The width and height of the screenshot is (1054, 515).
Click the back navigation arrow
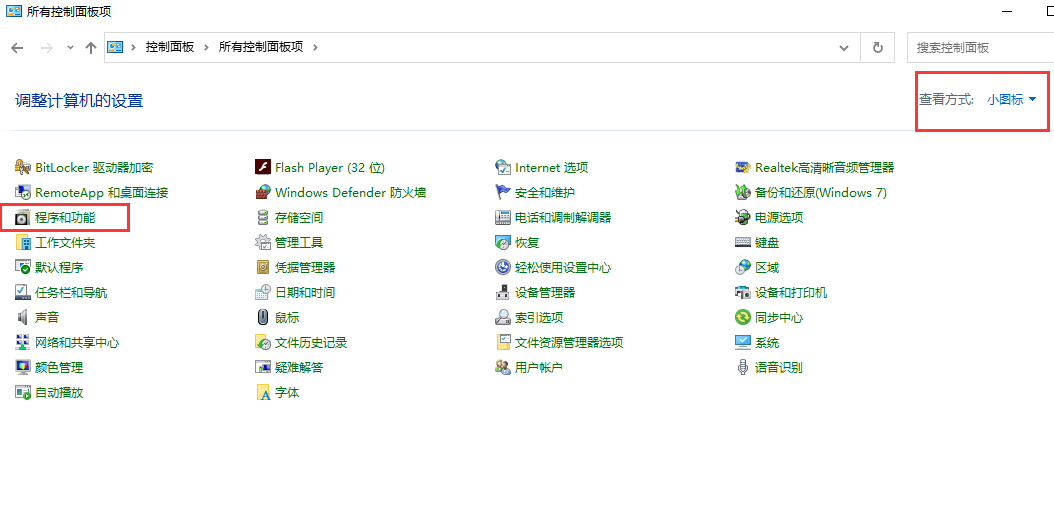tap(18, 47)
